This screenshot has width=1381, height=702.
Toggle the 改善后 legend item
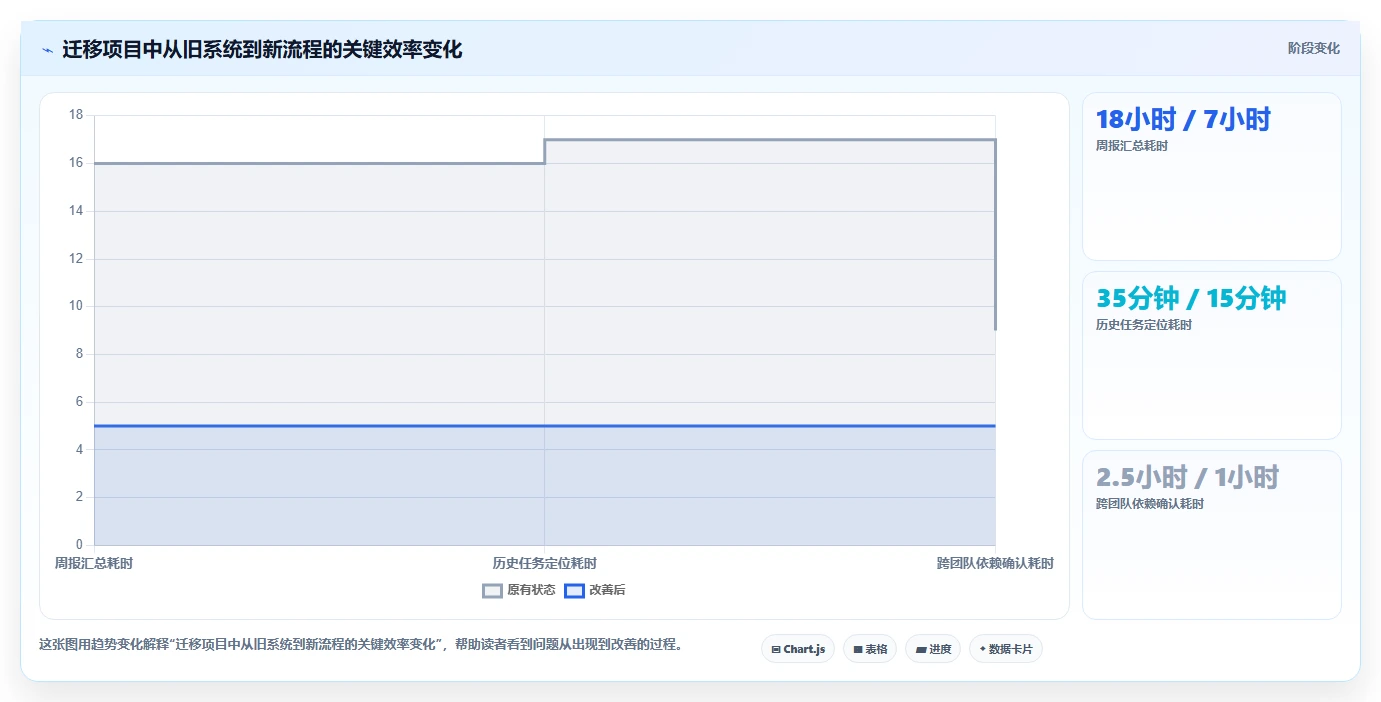pyautogui.click(x=595, y=590)
